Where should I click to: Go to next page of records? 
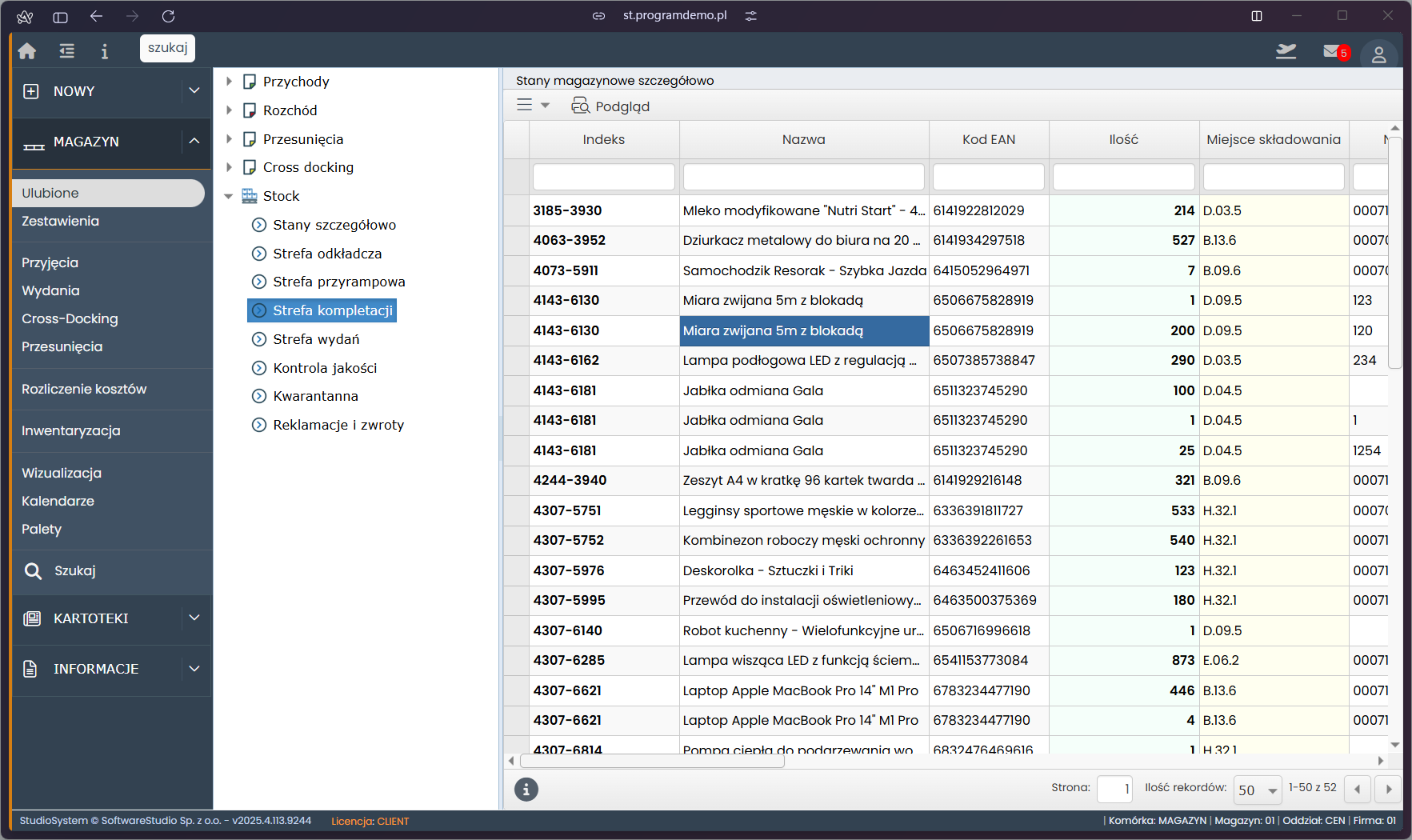1389,790
